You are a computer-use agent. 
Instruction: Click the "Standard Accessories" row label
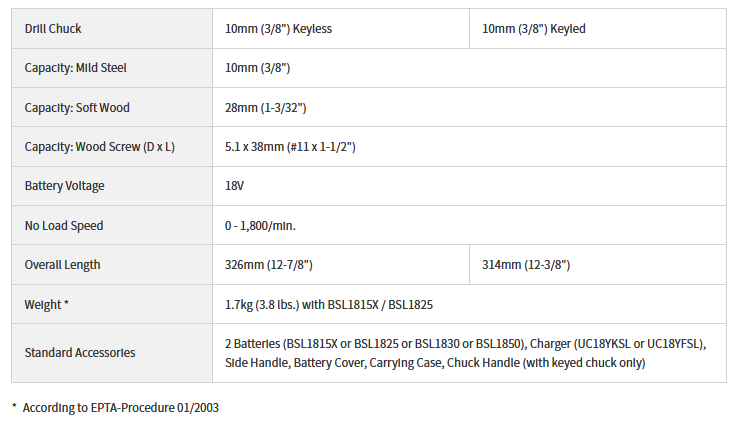[80, 352]
